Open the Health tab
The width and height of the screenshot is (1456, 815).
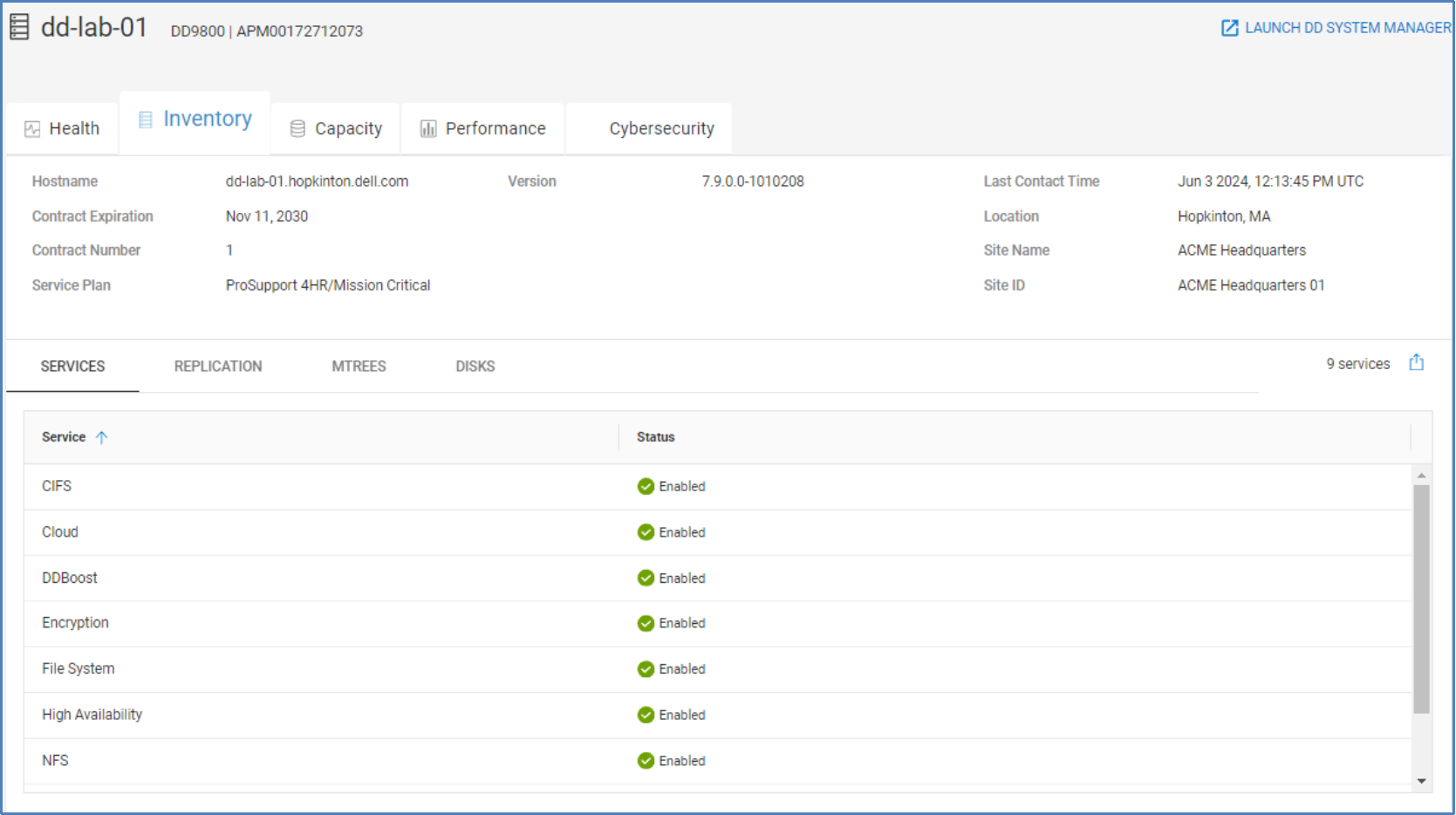62,129
